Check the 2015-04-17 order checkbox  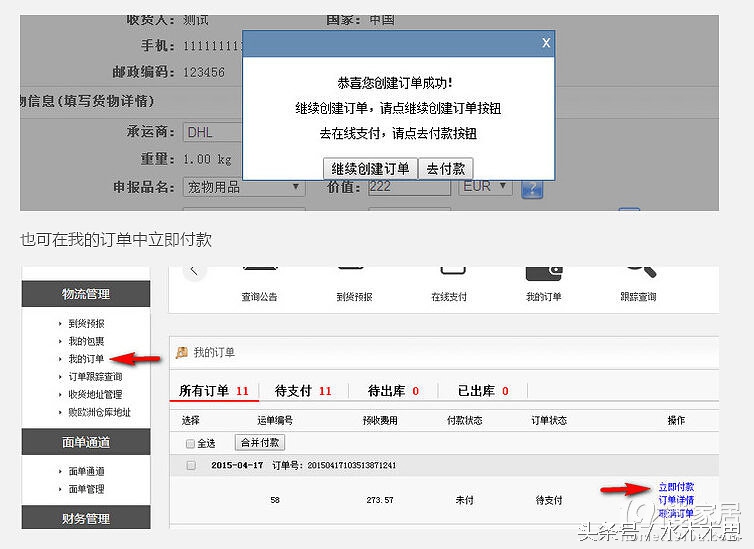coord(191,465)
